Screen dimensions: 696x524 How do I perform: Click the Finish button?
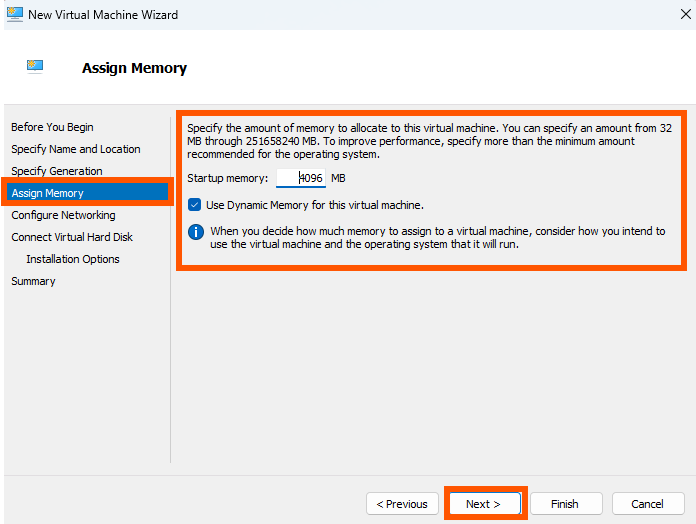pos(566,504)
